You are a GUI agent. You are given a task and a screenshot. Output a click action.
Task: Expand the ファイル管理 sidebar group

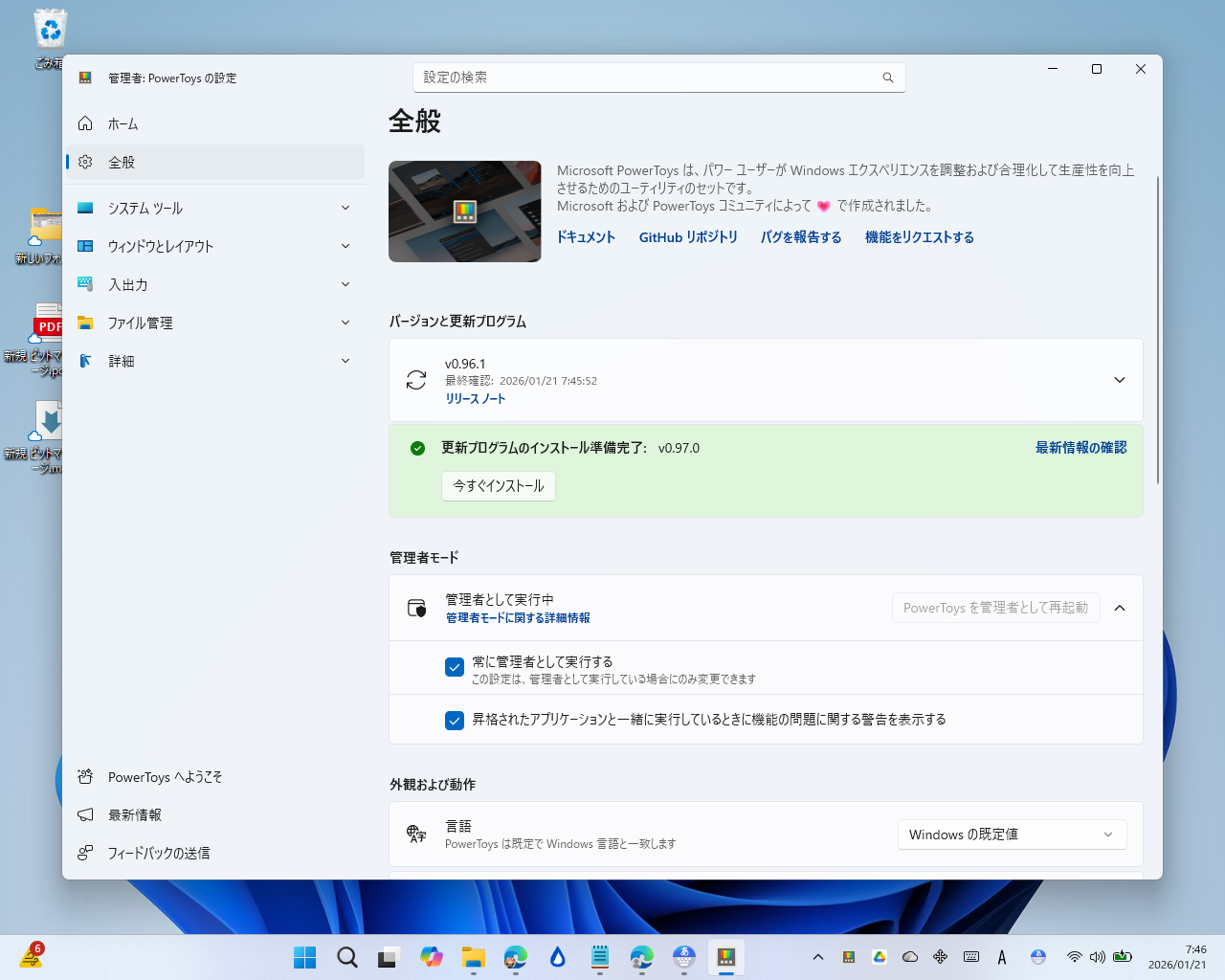click(345, 323)
